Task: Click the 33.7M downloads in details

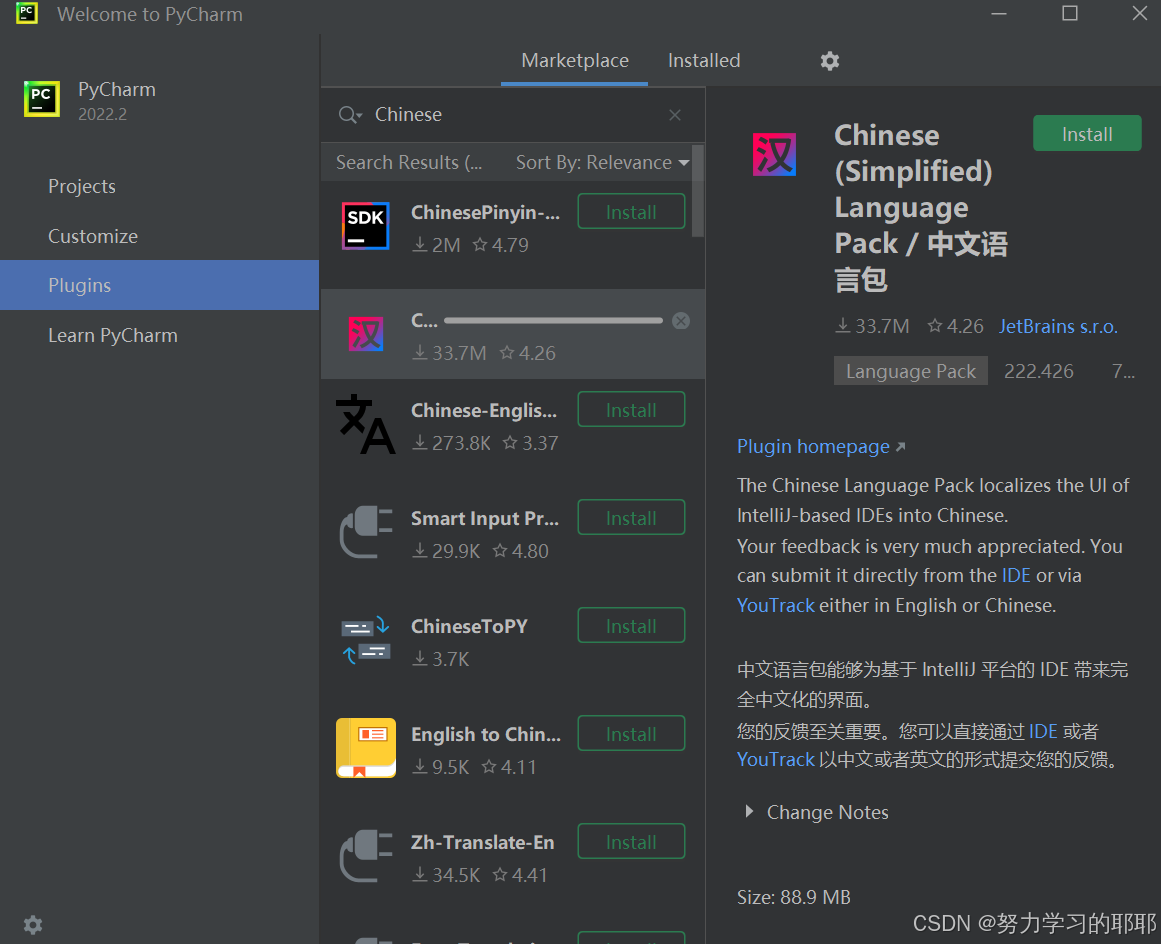Action: coord(873,327)
